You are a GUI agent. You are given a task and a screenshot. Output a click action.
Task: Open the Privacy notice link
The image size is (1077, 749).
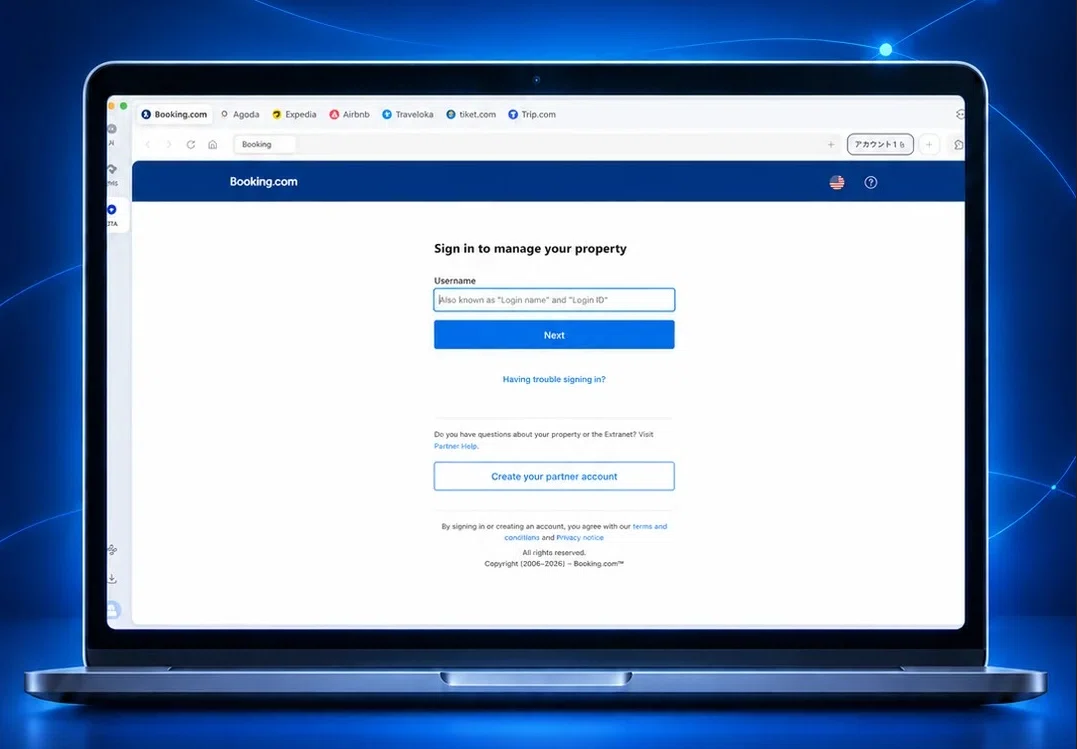(x=580, y=537)
